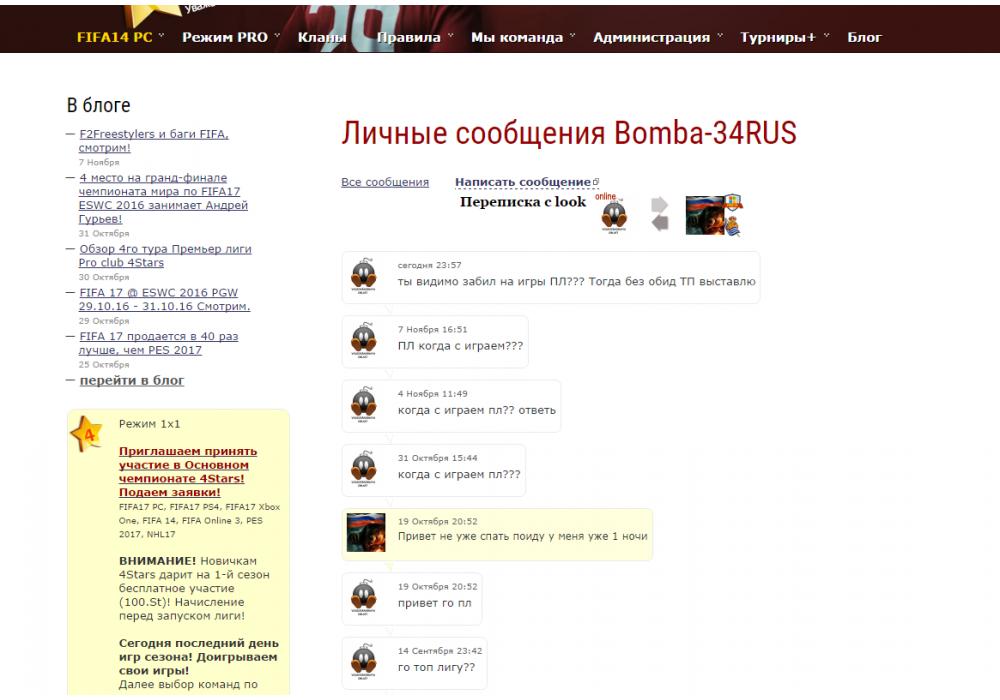The width and height of the screenshot is (1000, 700).
Task: Open 'перейти в блог' link
Action: tap(131, 380)
